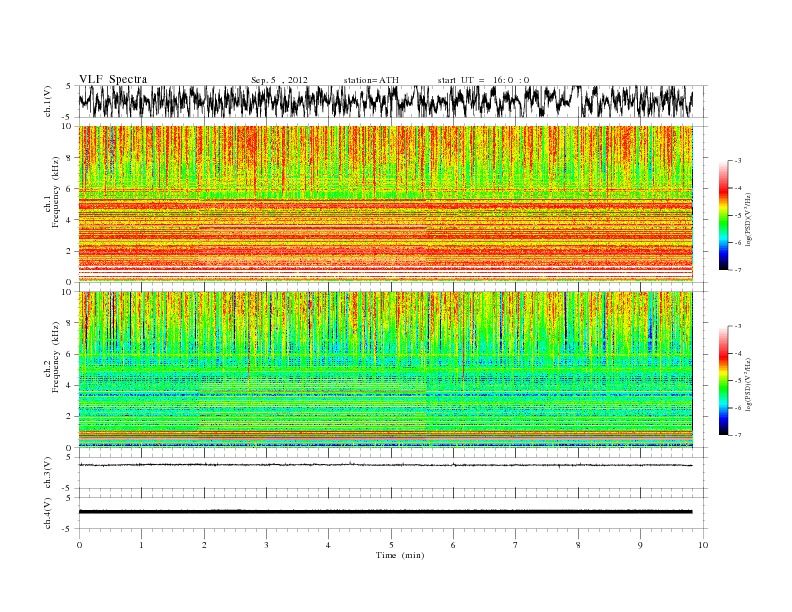Image resolution: width=792 pixels, height=612 pixels.
Task: Click the ch.1 frequency "6" tick label
Action: (x=70, y=189)
